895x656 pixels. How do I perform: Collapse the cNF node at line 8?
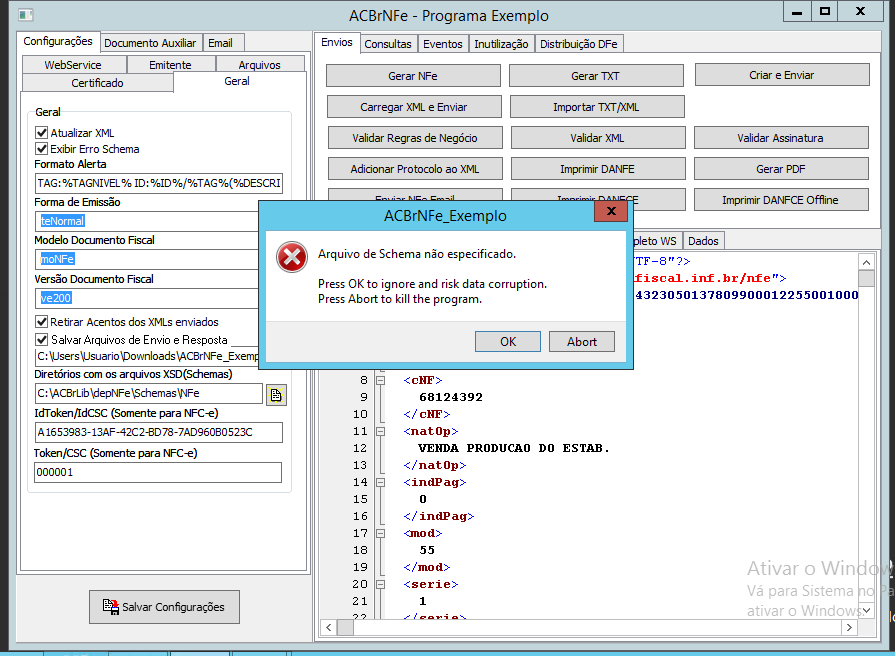pyautogui.click(x=380, y=380)
